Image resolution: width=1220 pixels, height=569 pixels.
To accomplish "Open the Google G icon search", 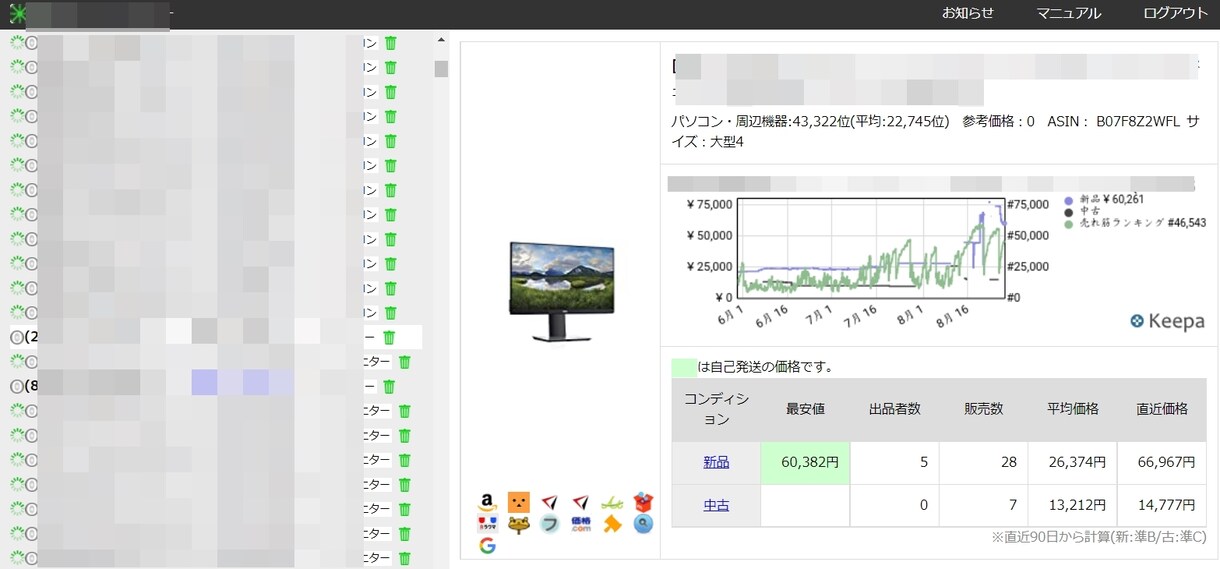I will click(x=487, y=546).
